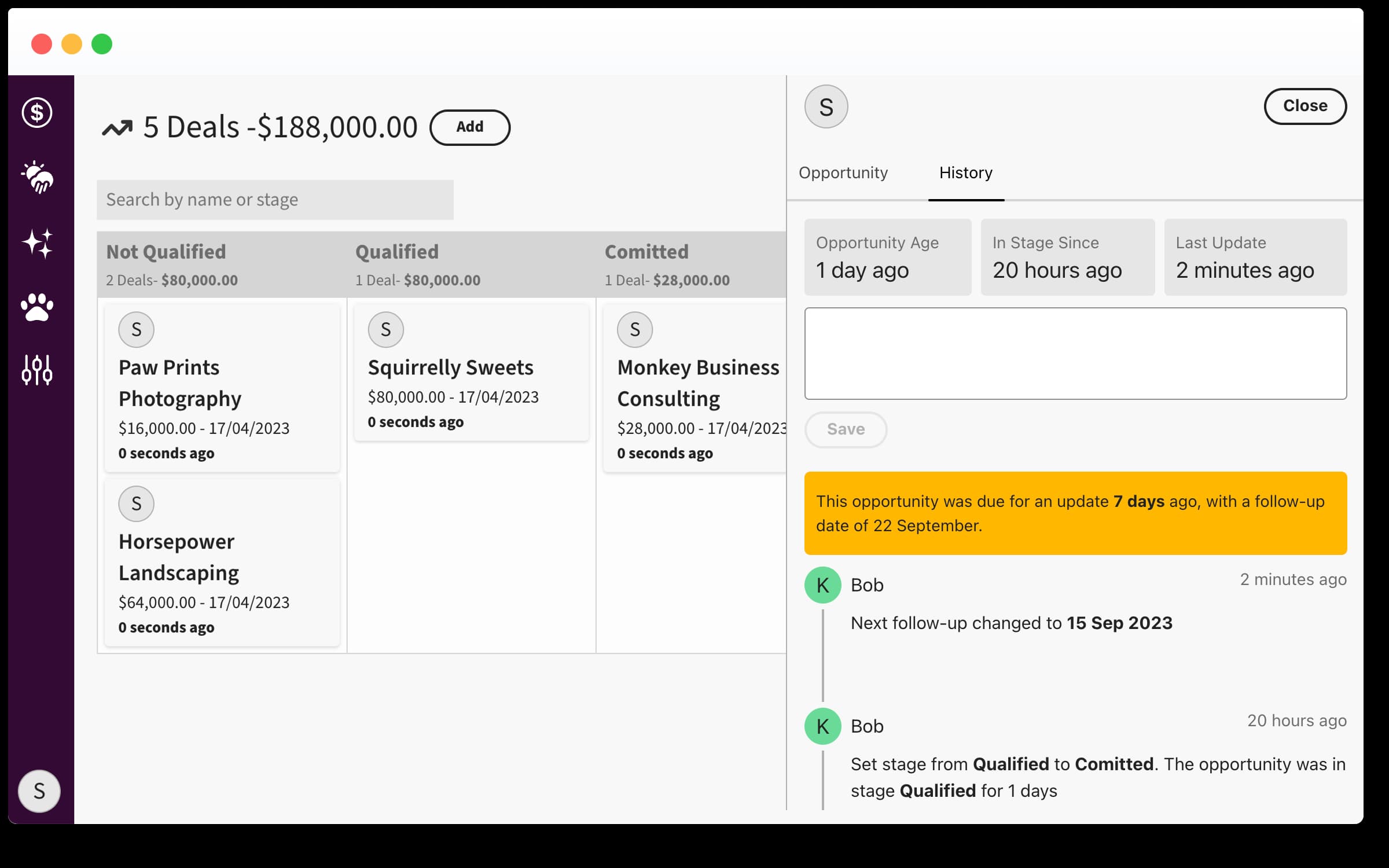This screenshot has width=1389, height=868.
Task: Click the Qualified column header
Action: pos(471,264)
